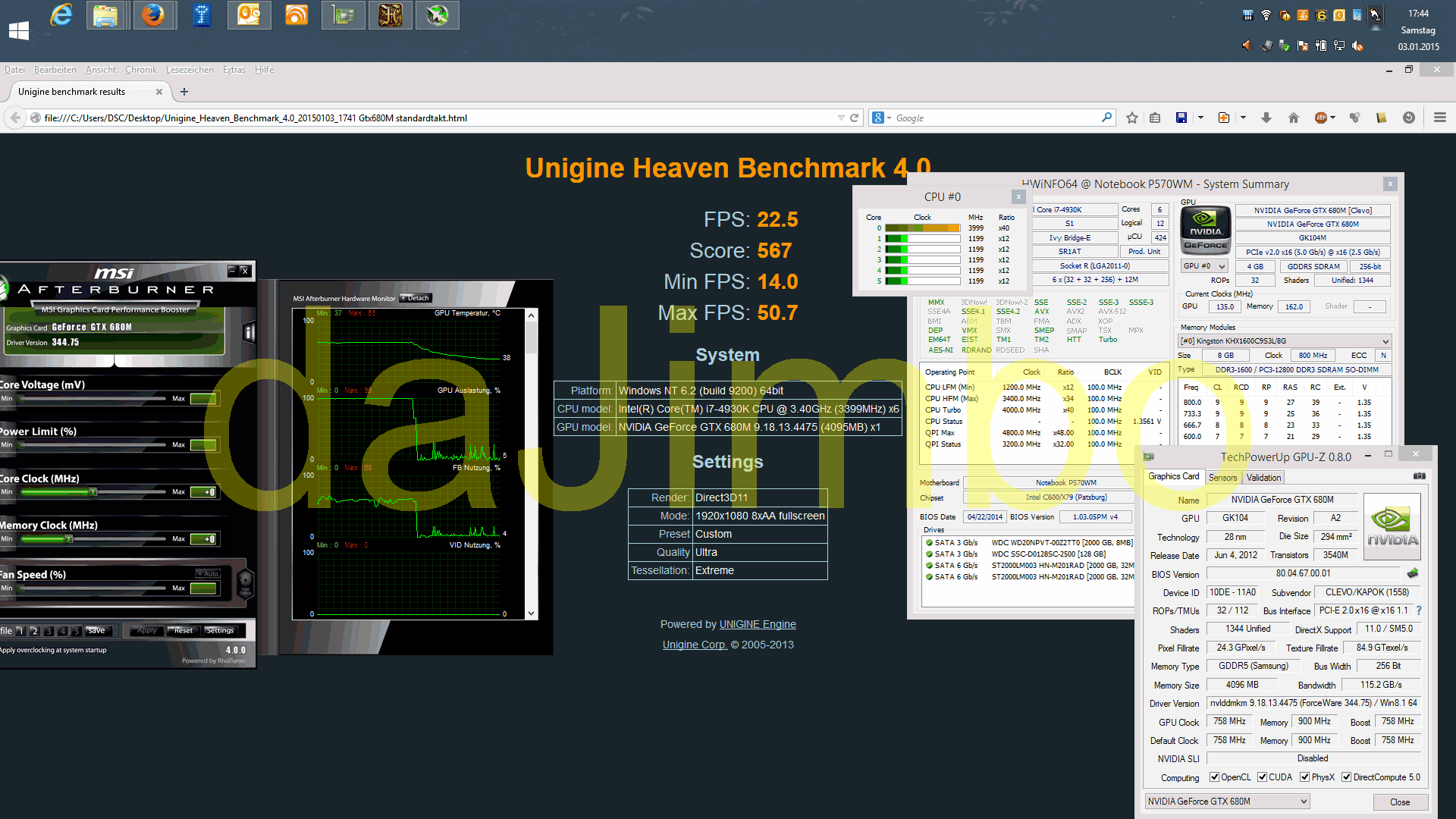
Task: Click the Windows Start button
Action: click(x=19, y=30)
